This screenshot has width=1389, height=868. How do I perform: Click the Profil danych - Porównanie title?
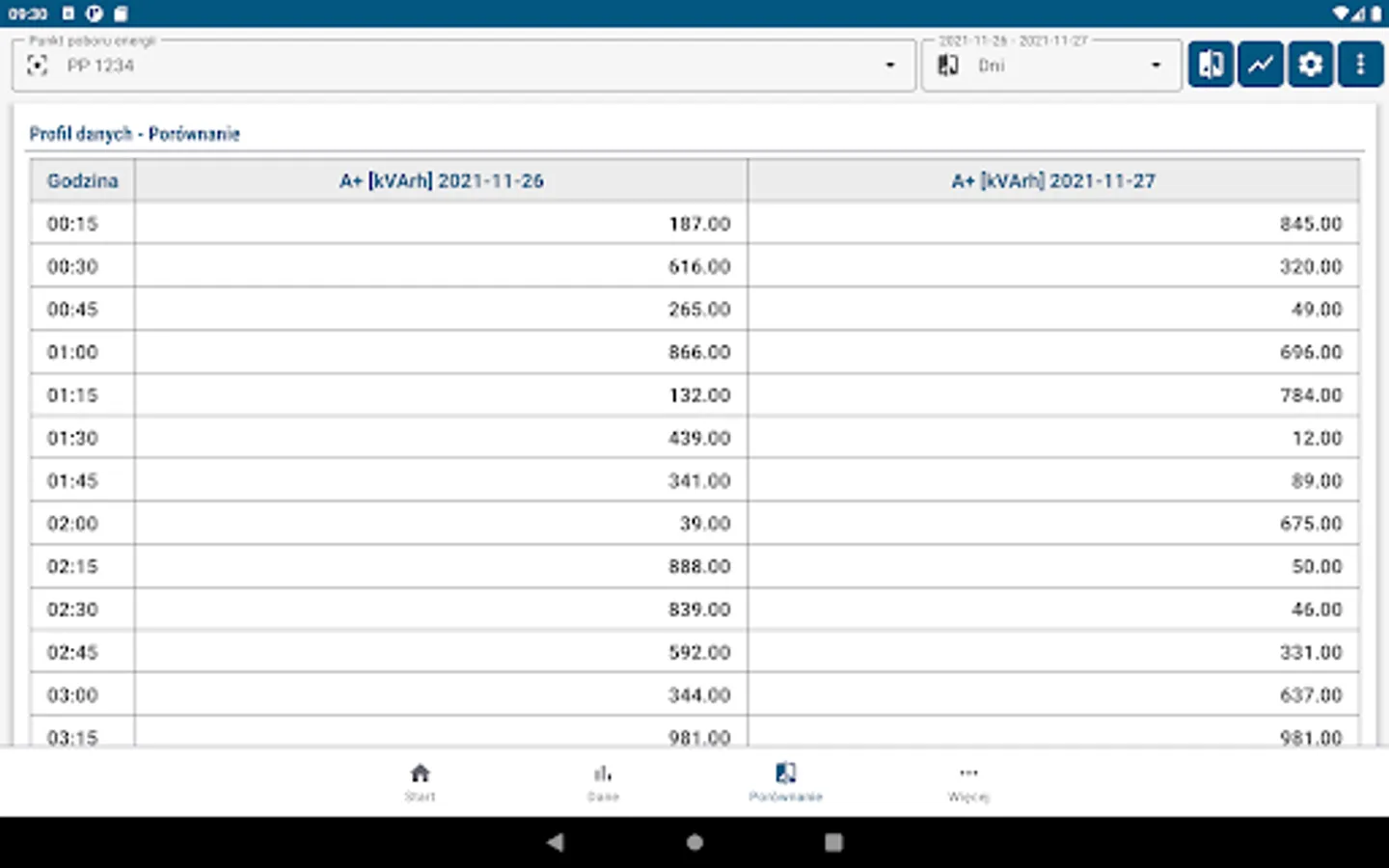point(134,134)
